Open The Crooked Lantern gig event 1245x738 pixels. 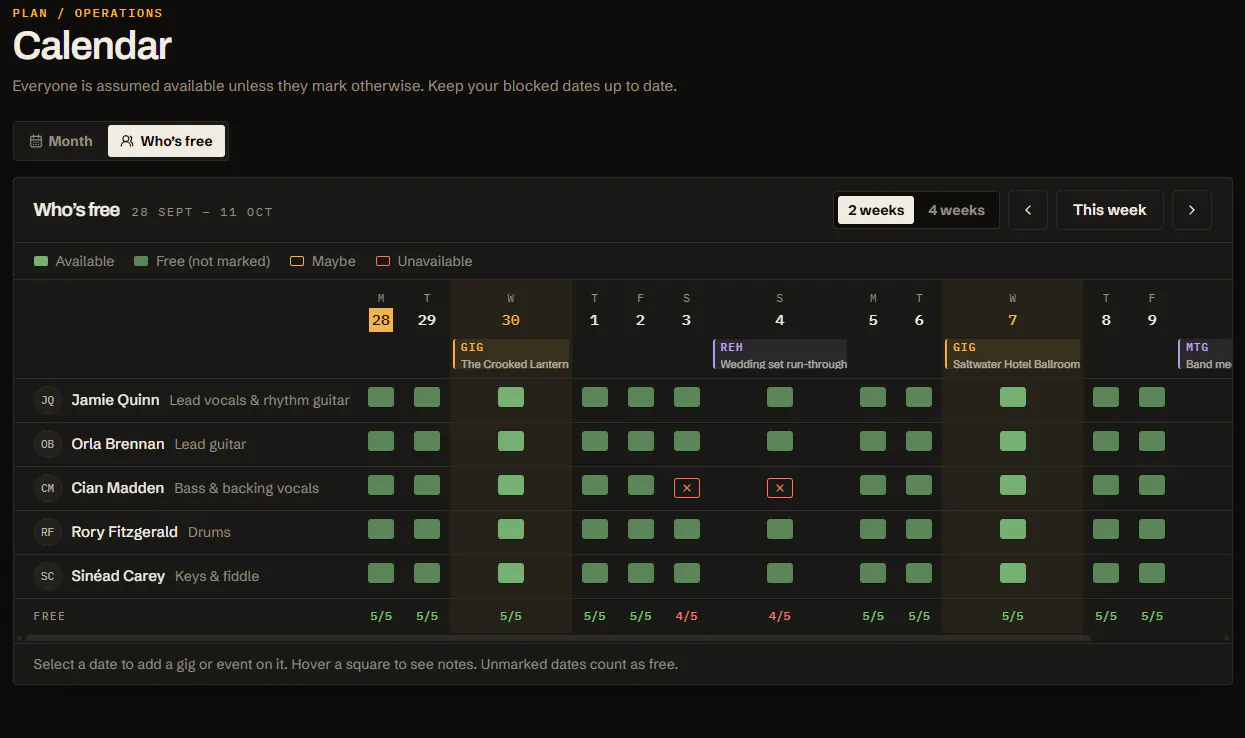click(x=511, y=355)
